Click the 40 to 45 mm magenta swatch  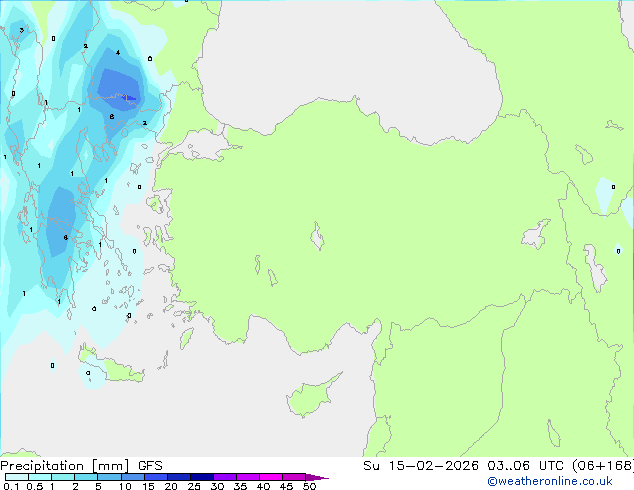coord(271,477)
